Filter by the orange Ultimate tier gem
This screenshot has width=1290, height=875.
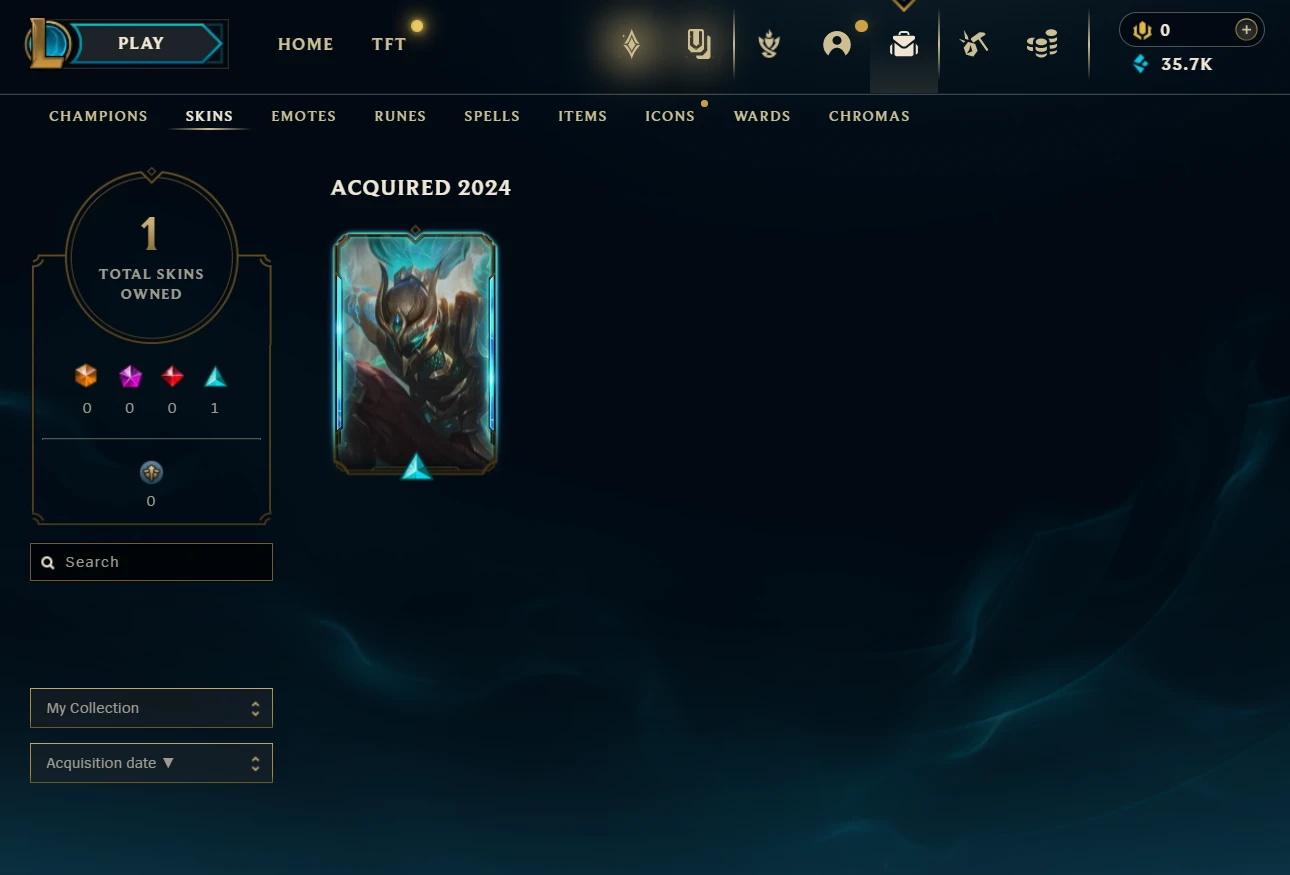(87, 376)
